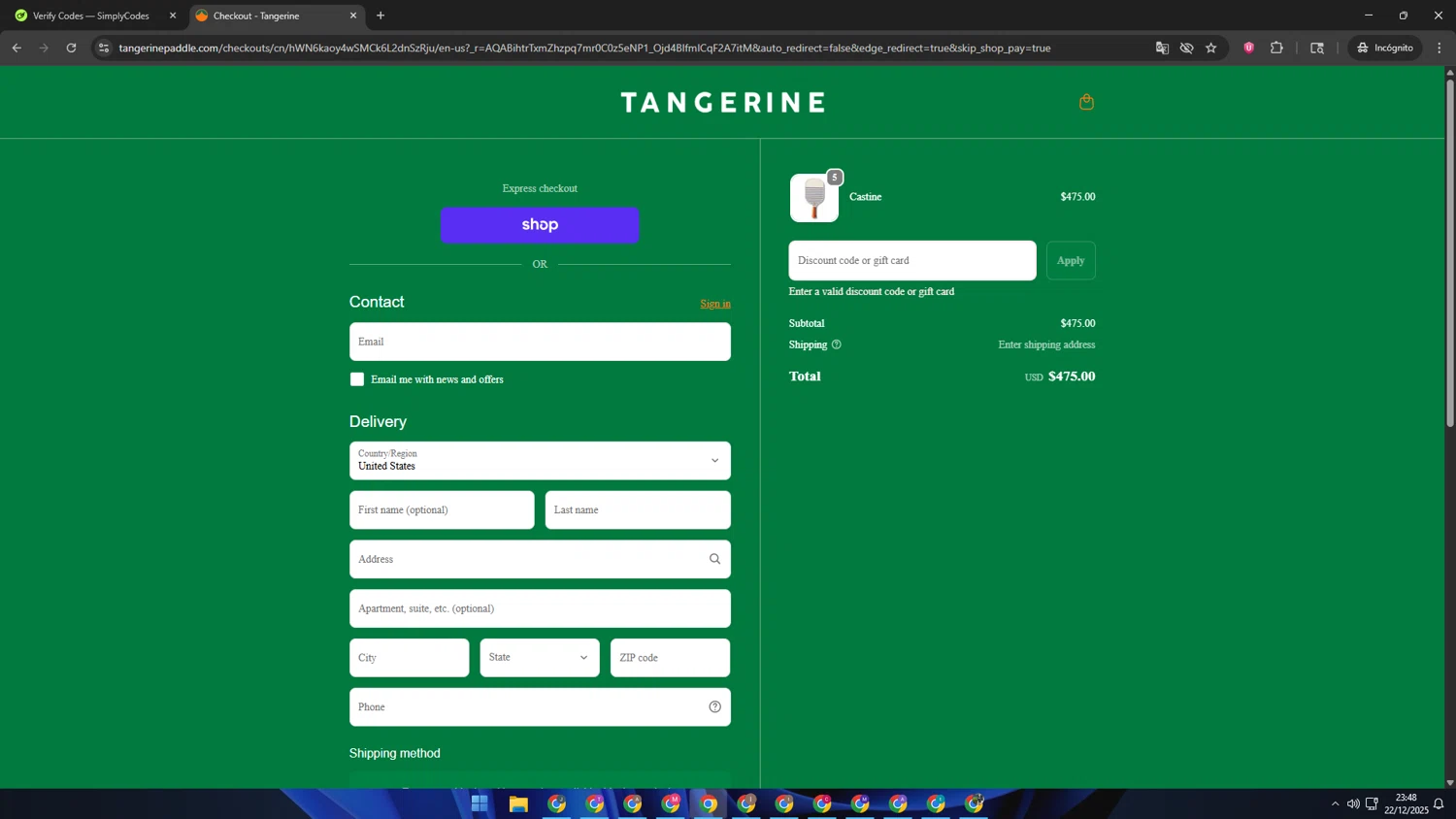Screen dimensions: 1456x819
Task: Open the shopping cart bag icon
Action: click(x=1086, y=102)
